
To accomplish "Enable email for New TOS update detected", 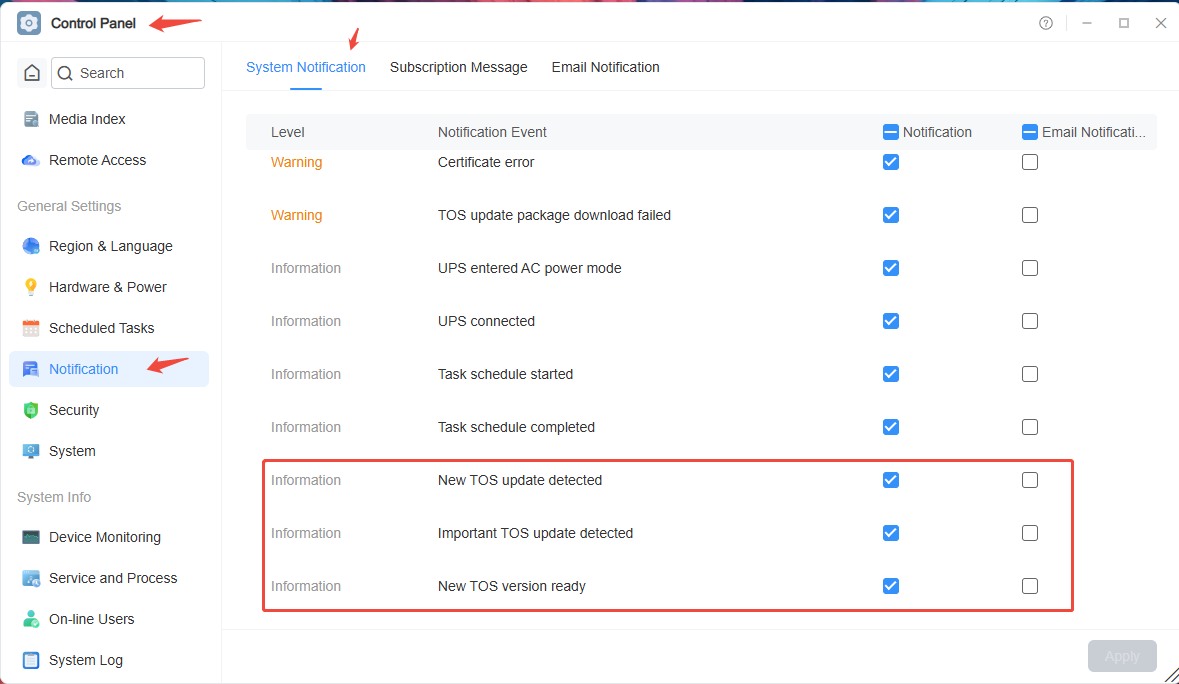I will click(x=1029, y=480).
